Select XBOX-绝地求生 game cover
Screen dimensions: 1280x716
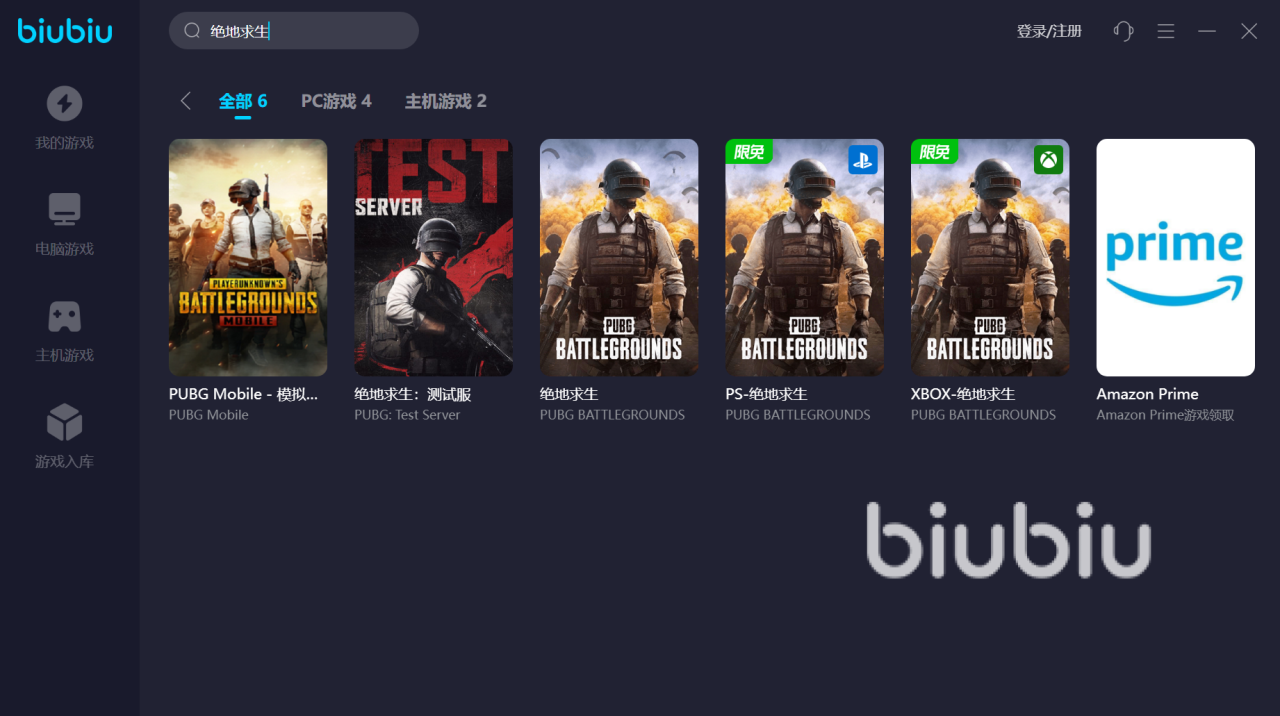(990, 257)
